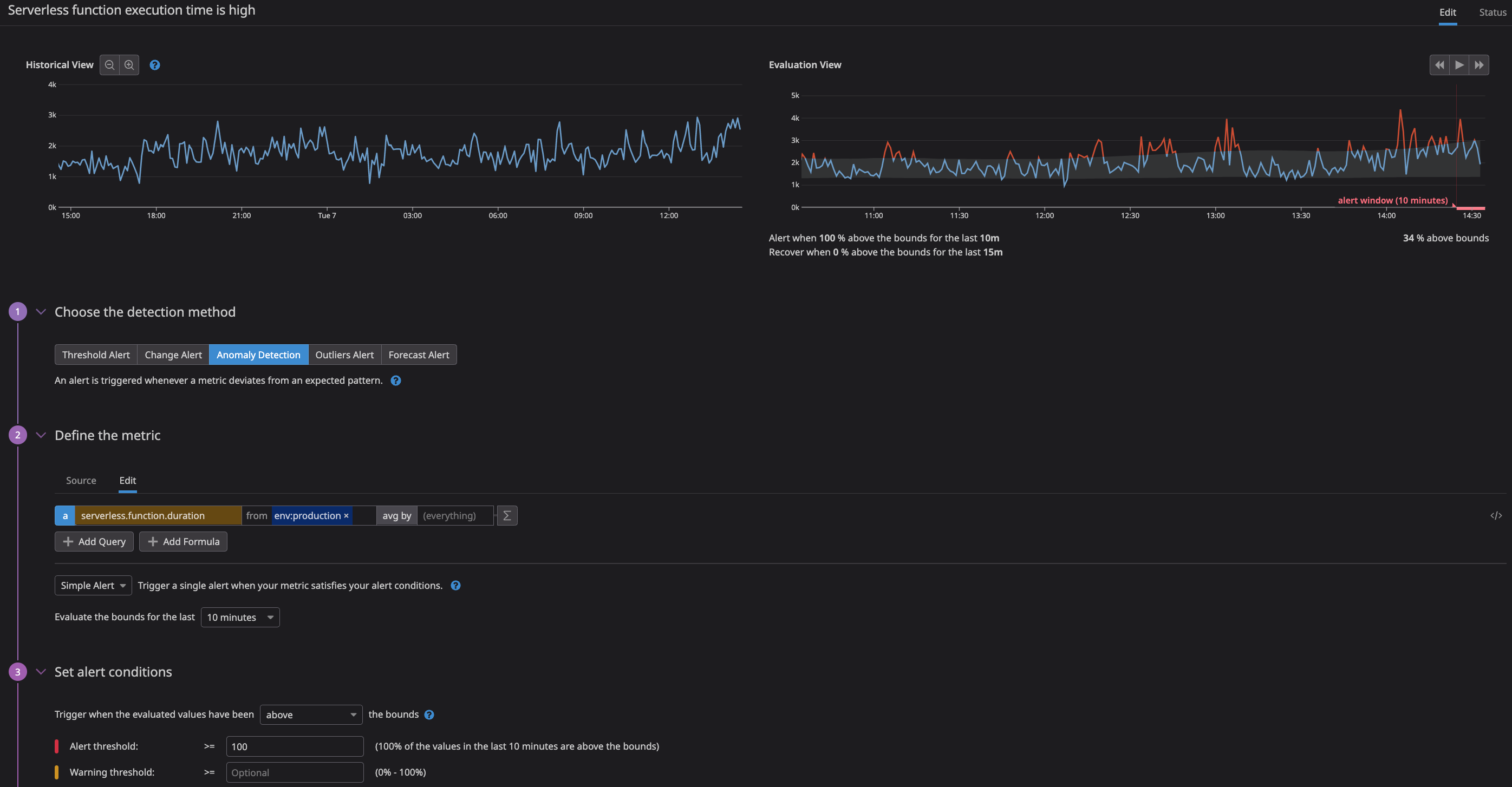
Task: Click the Add Query button
Action: click(94, 541)
